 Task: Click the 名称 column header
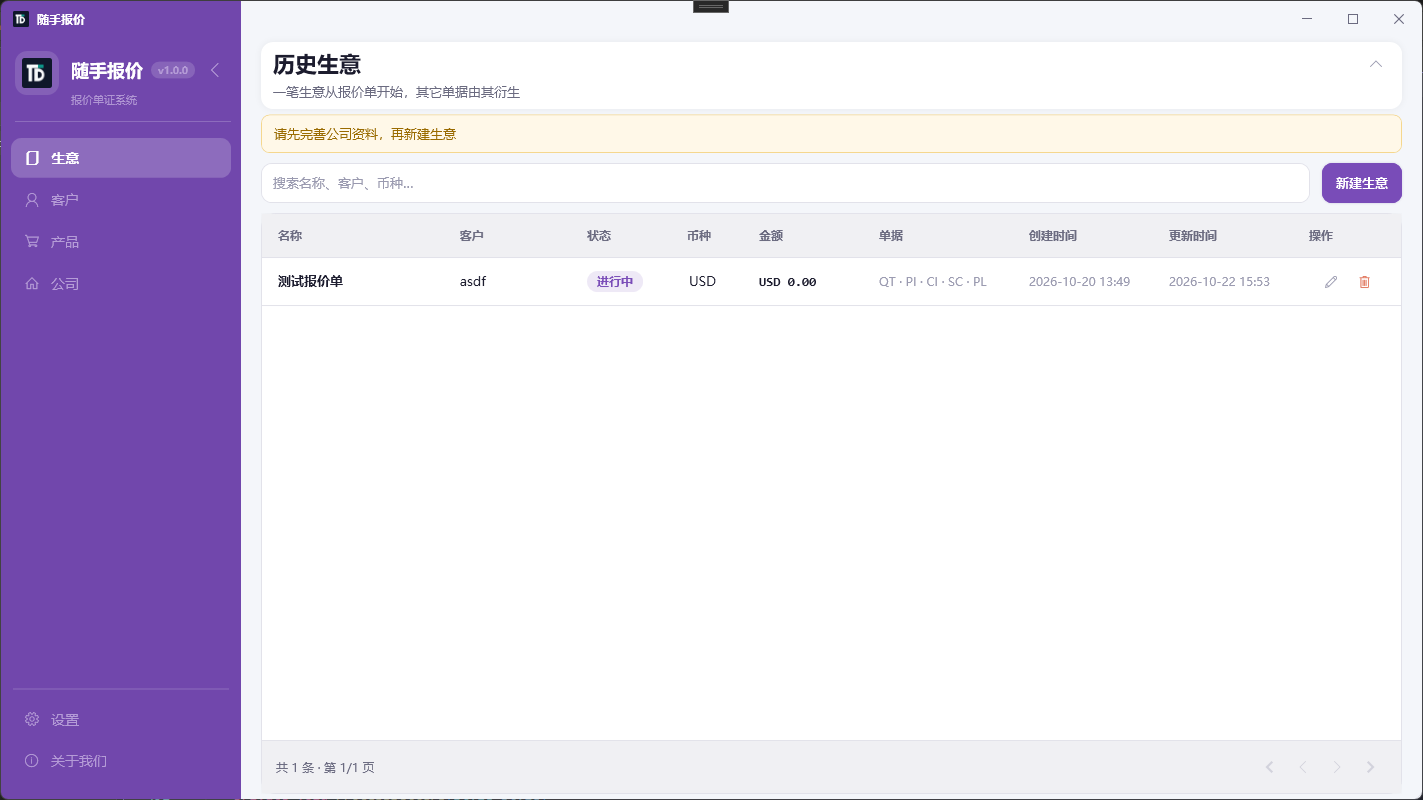(290, 236)
